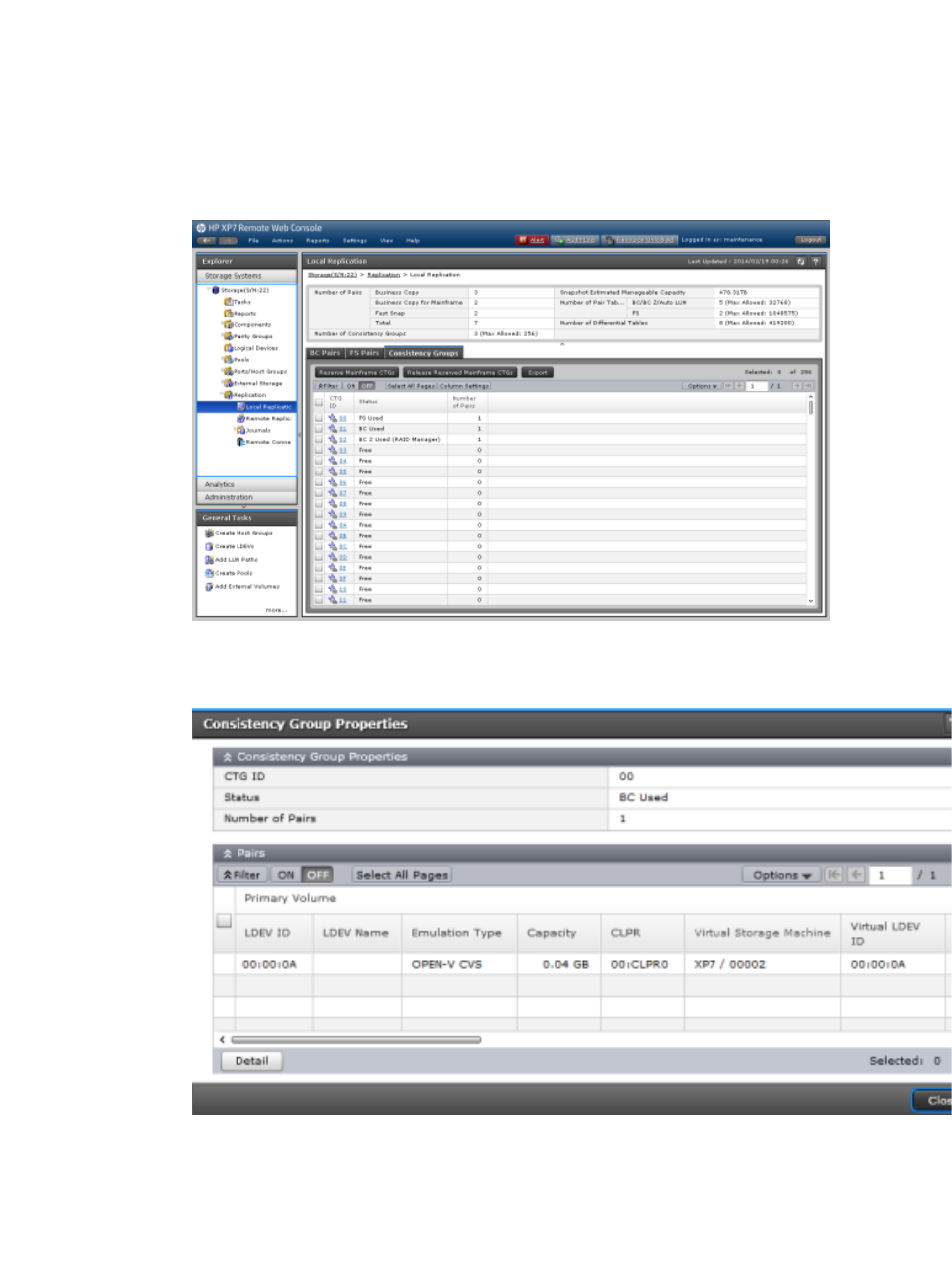Expand the Parity Groups tree node
Screen dimensions: 952x1268
click(x=221, y=336)
